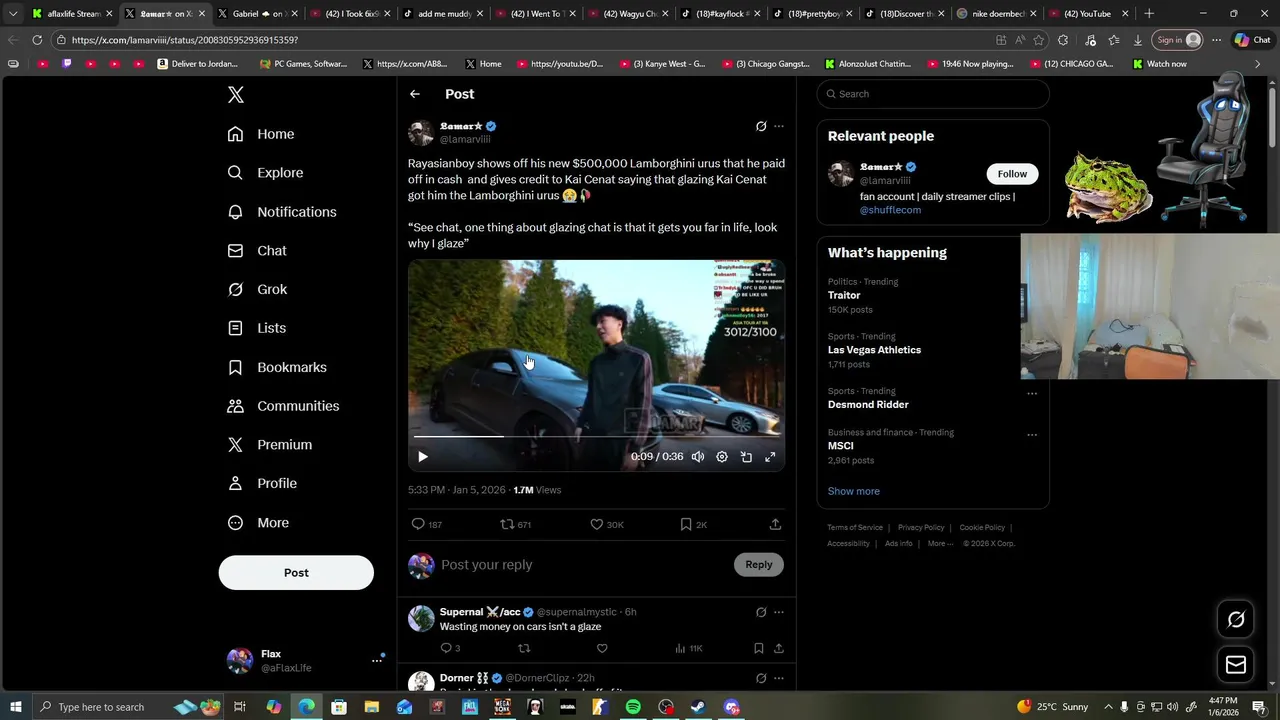Viewport: 1280px width, 720px height.
Task: Bookmark the post showing 2K bookmarks
Action: coord(693,524)
